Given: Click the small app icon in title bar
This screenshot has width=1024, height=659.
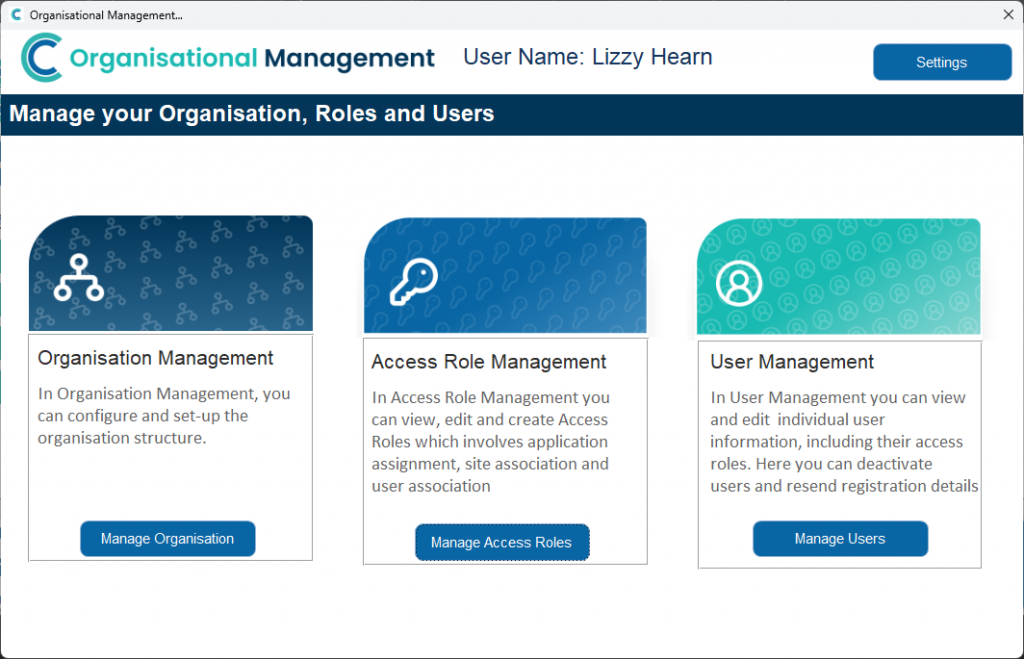Looking at the screenshot, I should (x=16, y=14).
